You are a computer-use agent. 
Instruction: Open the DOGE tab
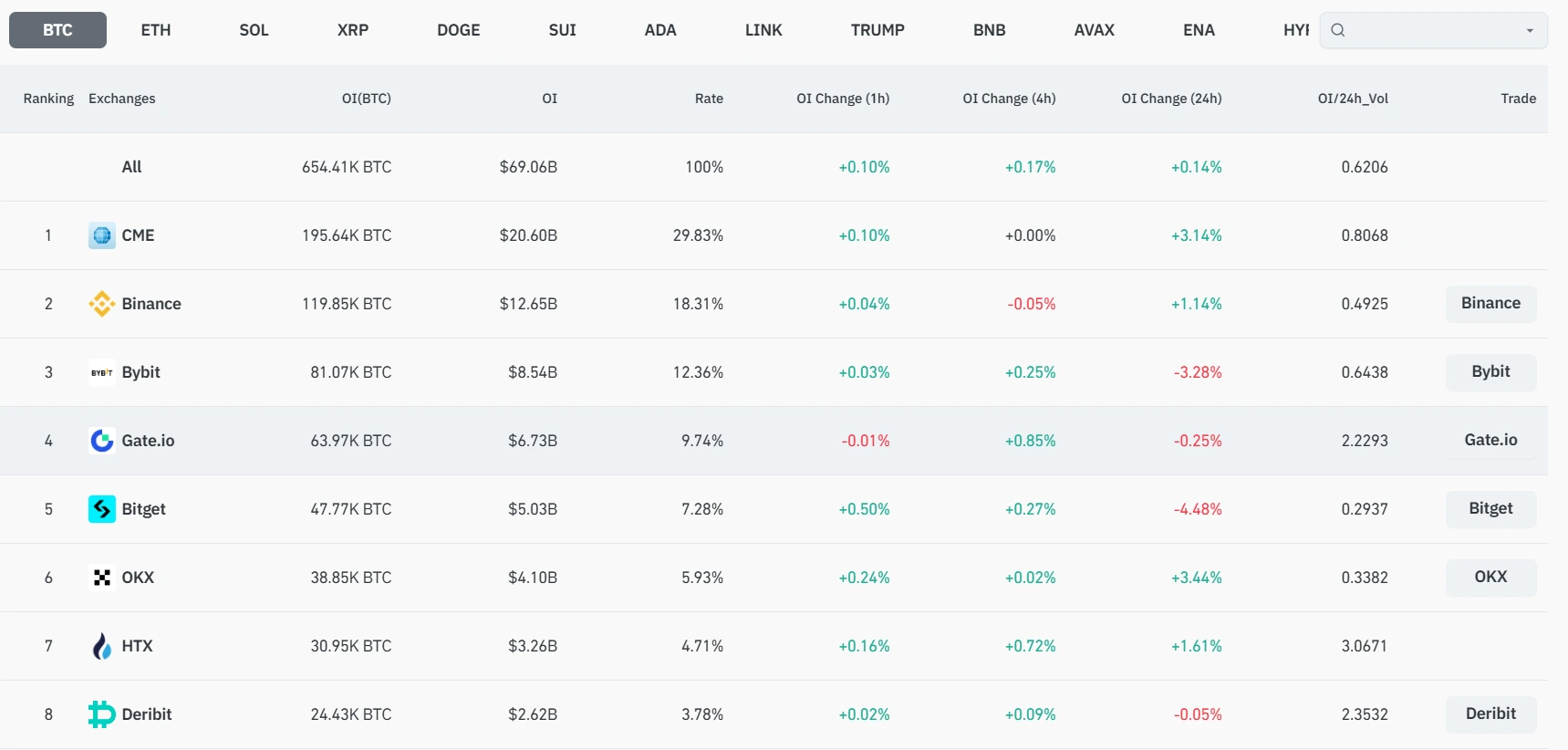(458, 30)
